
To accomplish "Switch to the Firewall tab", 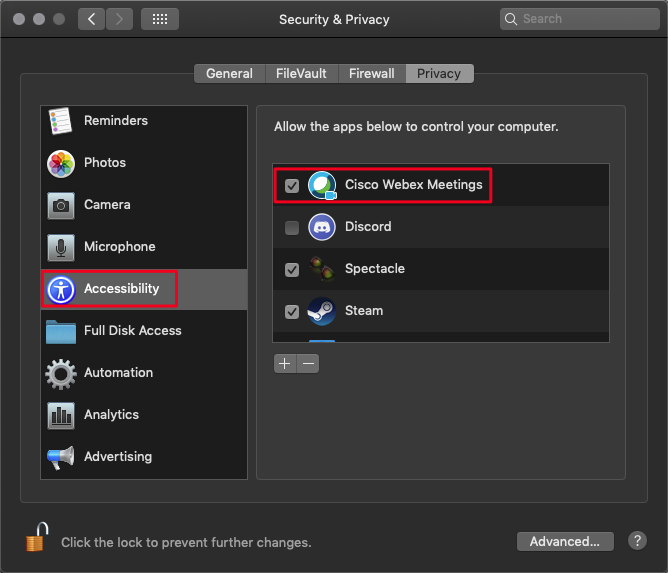I will click(x=371, y=74).
